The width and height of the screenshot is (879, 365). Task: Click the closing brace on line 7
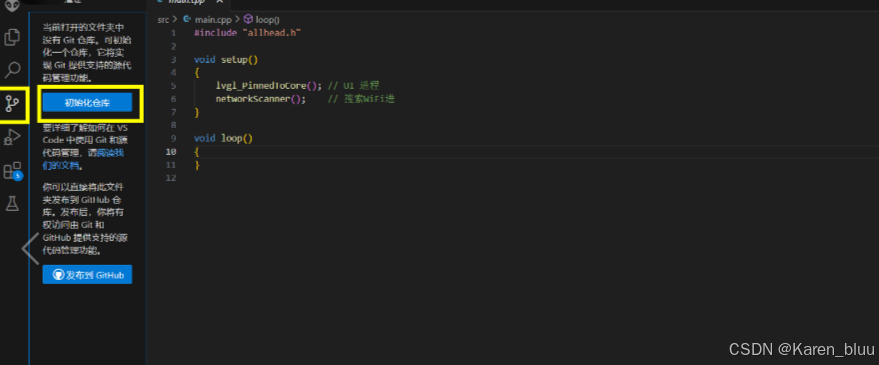tap(197, 112)
